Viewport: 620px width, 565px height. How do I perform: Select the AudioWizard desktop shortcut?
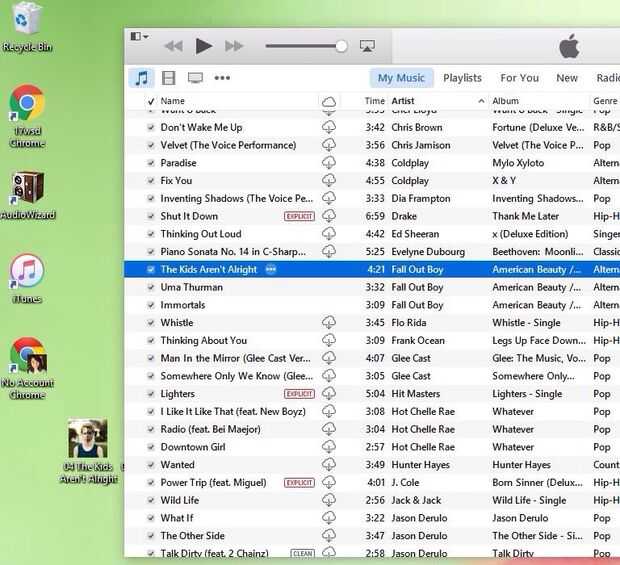click(x=28, y=195)
